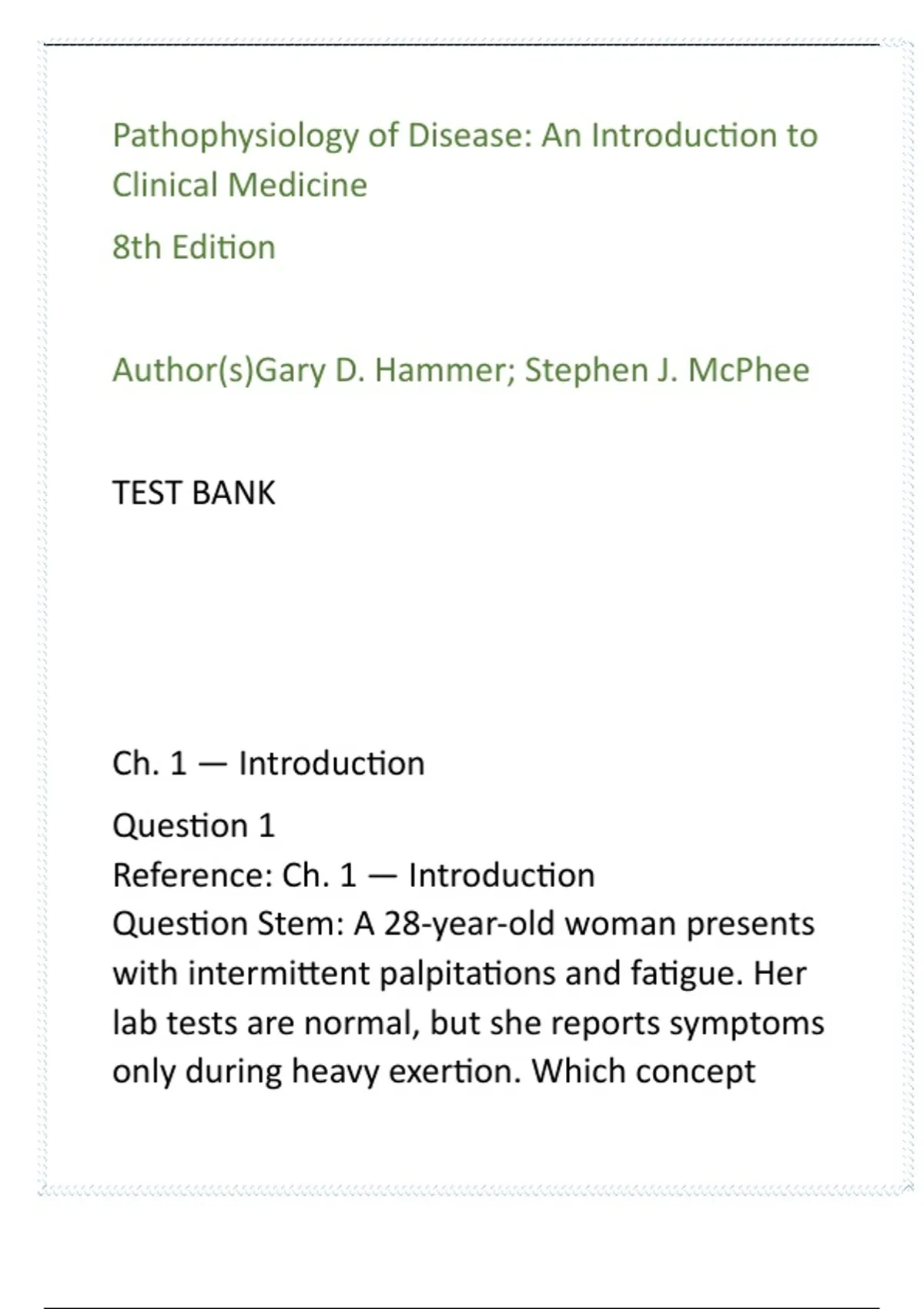924x1309 pixels.
Task: Click the word "Pathophysiology" in the title
Action: (235, 136)
